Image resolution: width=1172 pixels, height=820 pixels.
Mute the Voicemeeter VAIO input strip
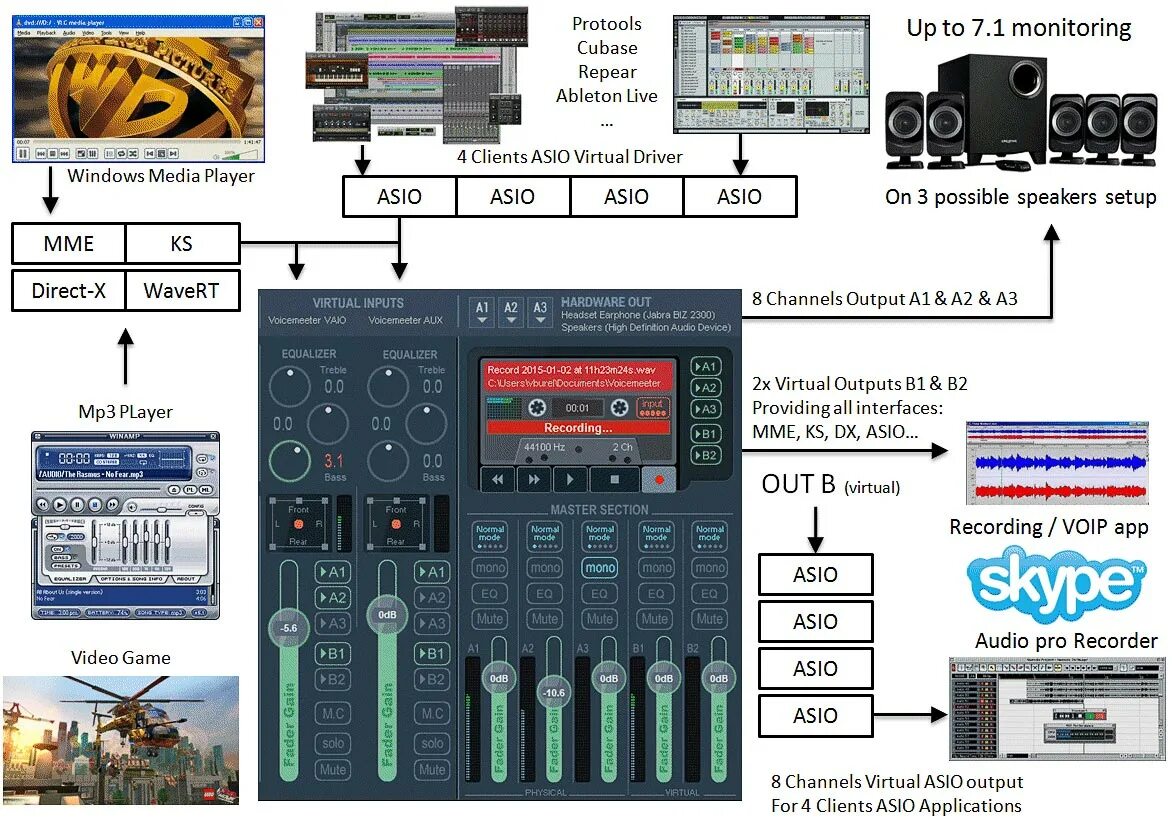coord(333,769)
